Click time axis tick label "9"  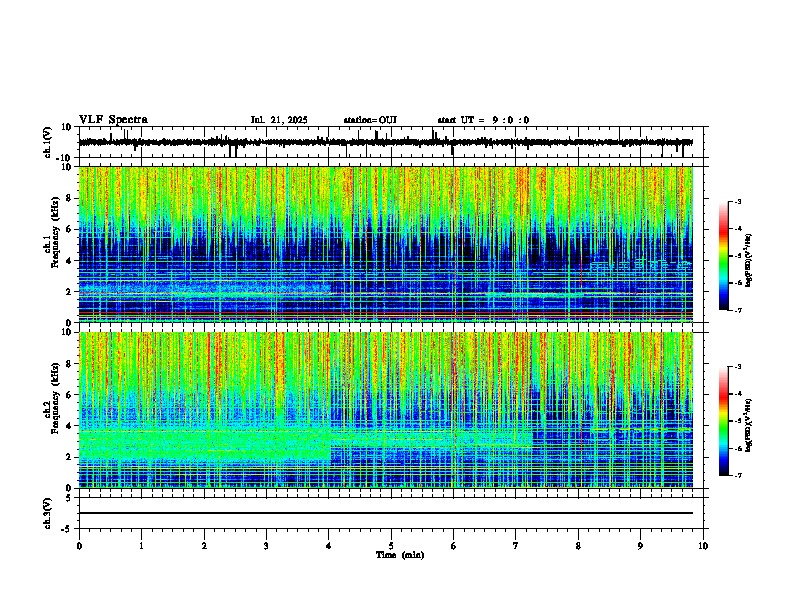(x=640, y=546)
